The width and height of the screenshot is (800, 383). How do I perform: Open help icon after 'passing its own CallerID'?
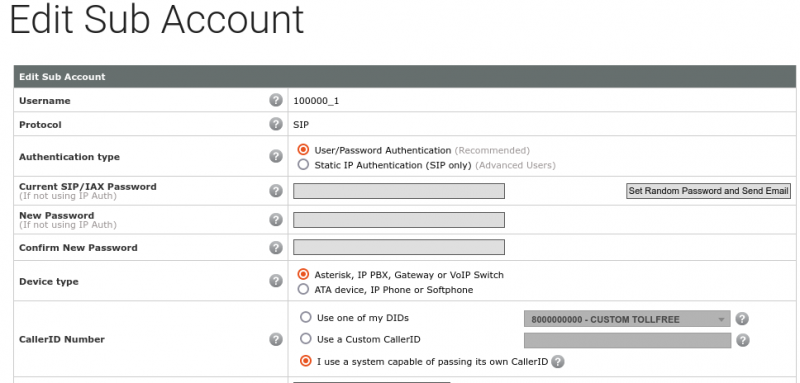[x=558, y=362]
